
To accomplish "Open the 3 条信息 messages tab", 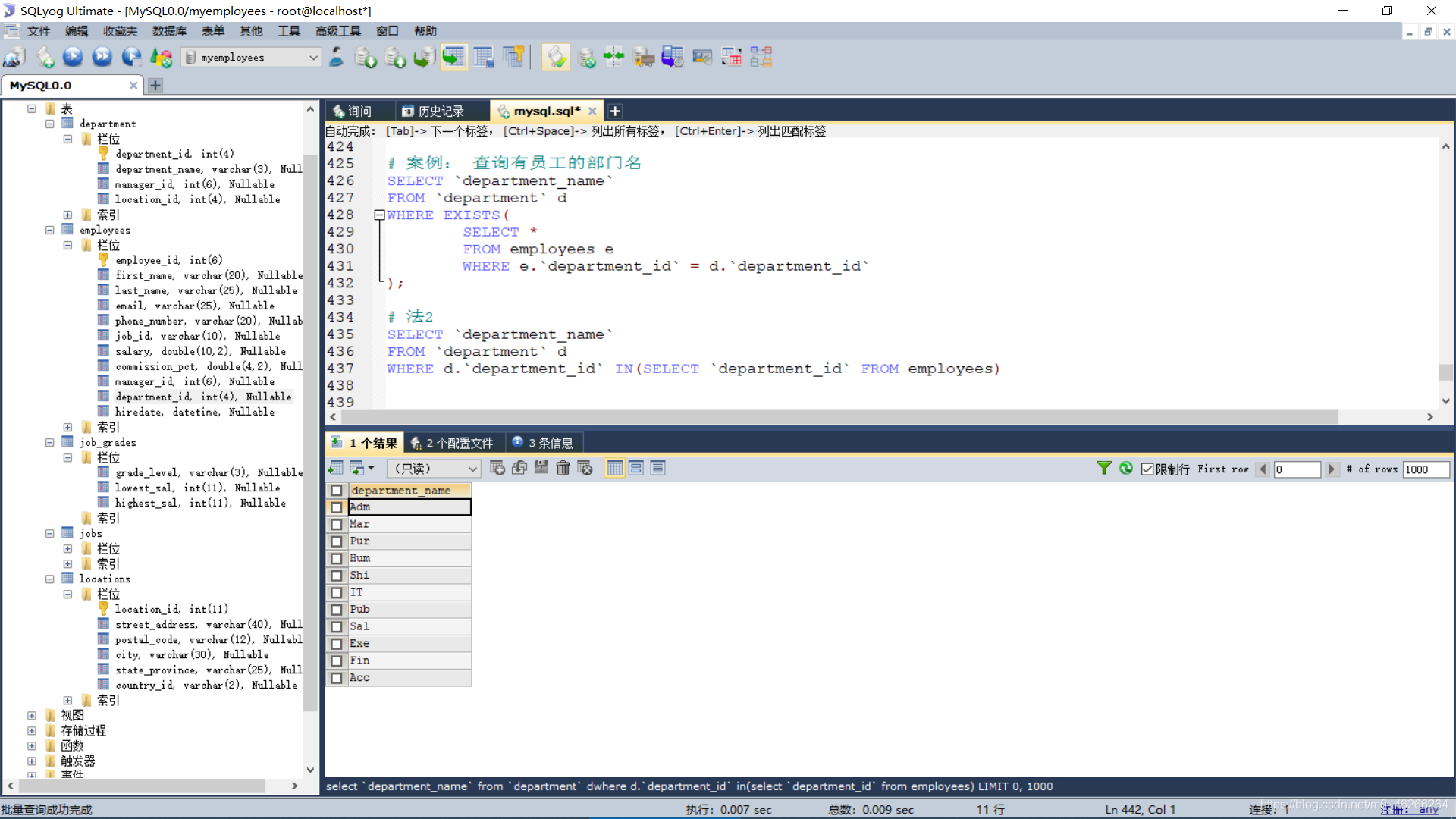I will click(543, 443).
